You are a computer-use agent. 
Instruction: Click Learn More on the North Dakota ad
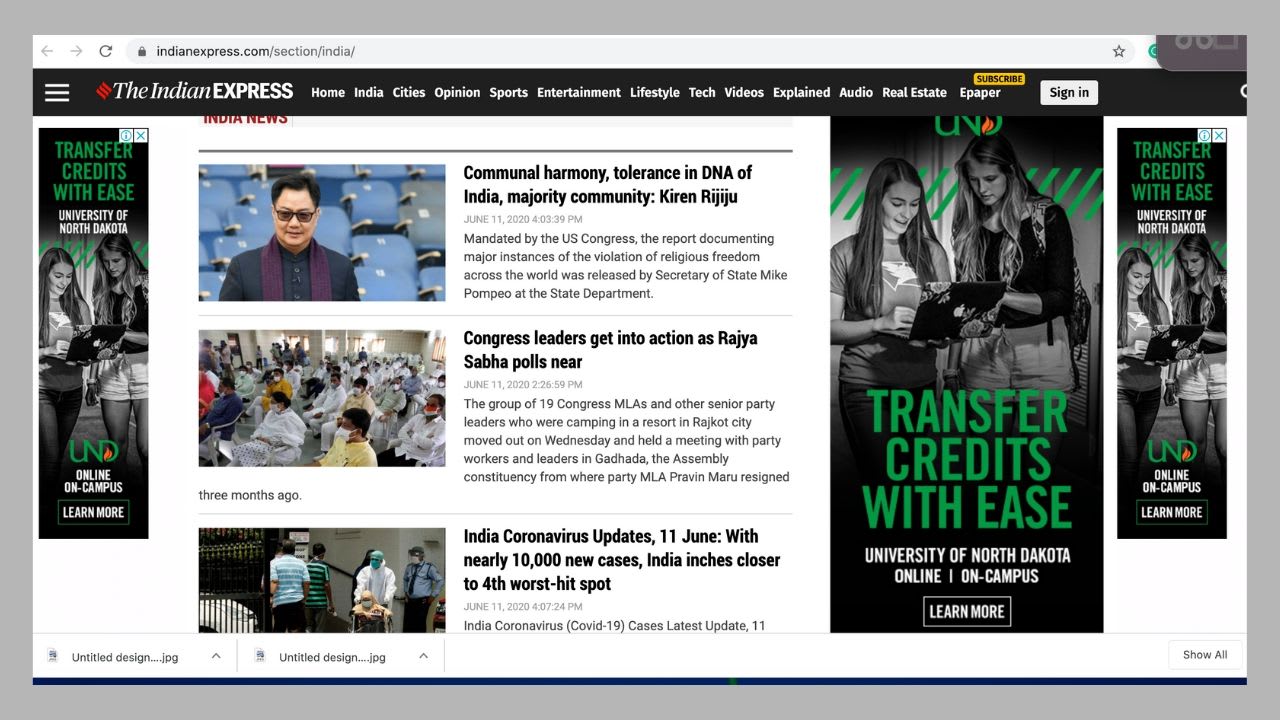tap(967, 611)
